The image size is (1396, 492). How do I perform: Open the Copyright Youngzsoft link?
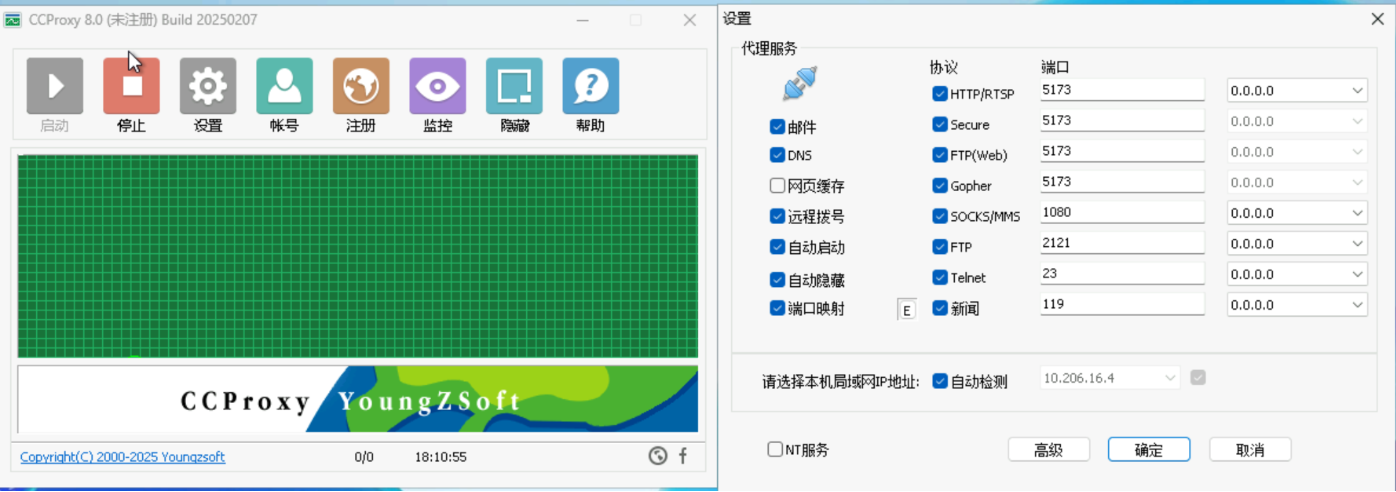122,457
